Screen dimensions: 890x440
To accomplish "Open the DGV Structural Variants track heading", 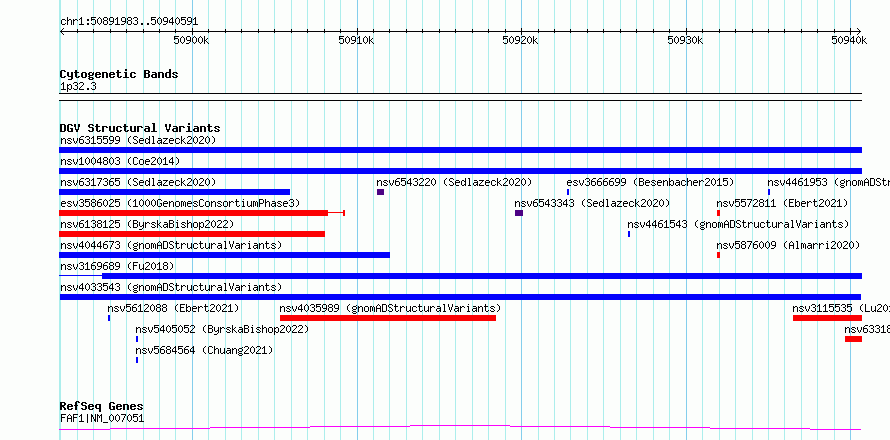I will pyautogui.click(x=140, y=128).
